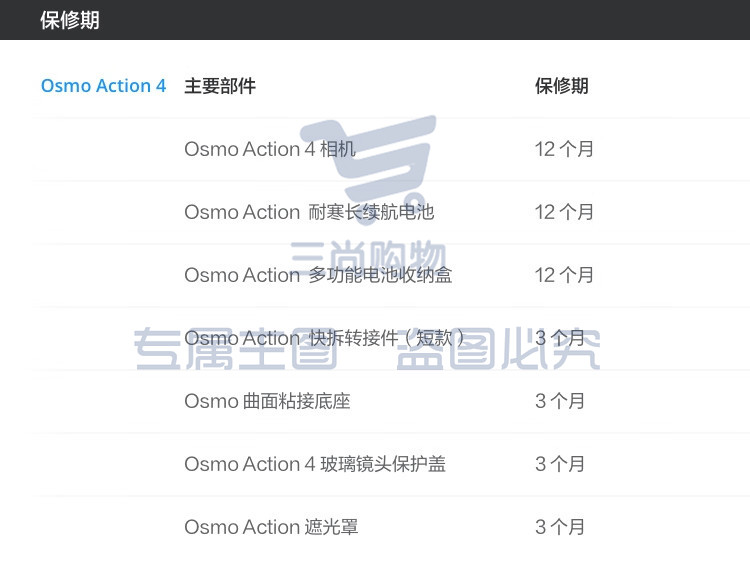Click the 12 个月 warranty for 耐寒长续航电池
Screen dimensions: 750x581
click(x=564, y=212)
